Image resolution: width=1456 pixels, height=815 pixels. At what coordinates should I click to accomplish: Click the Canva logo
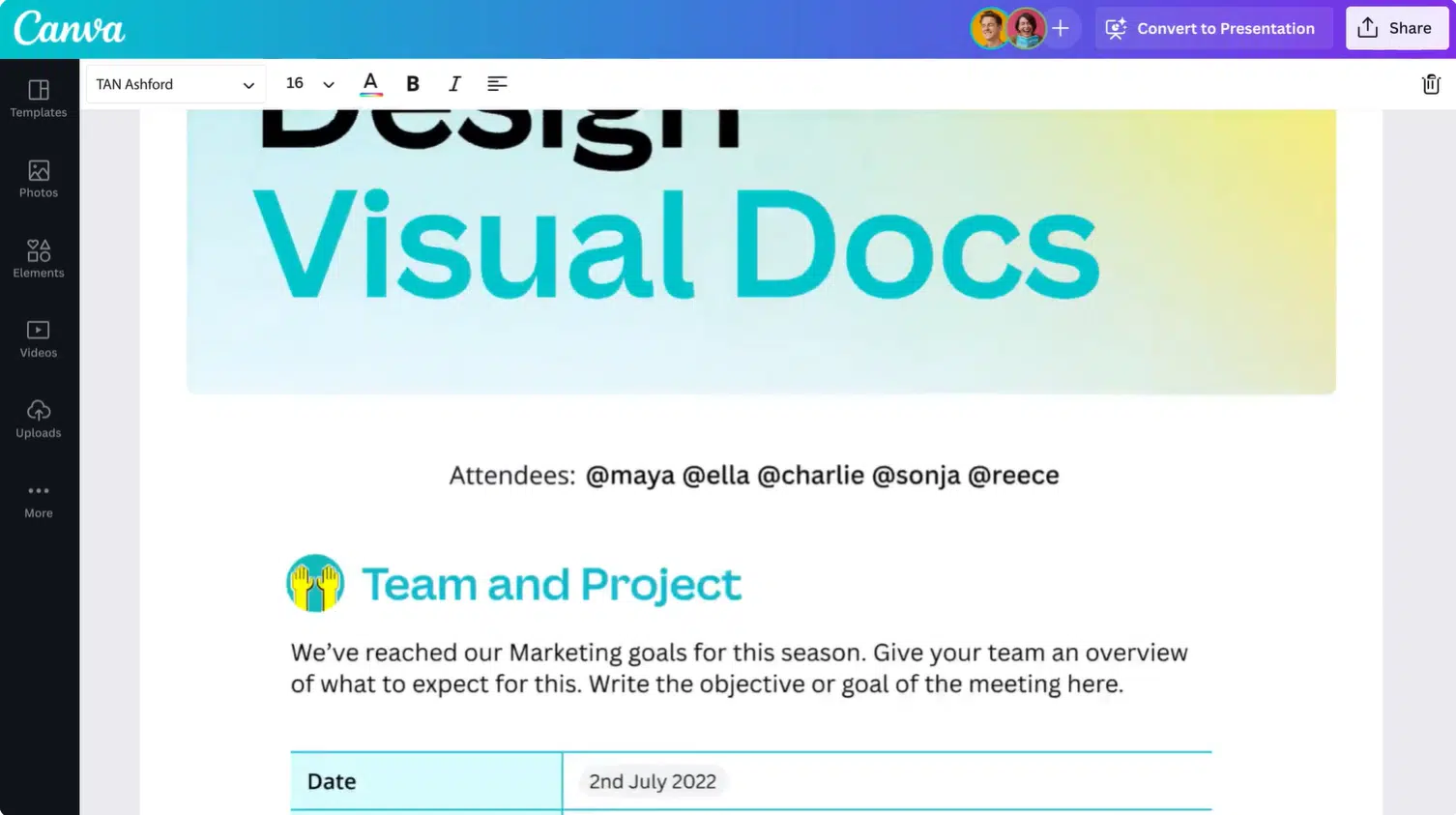(x=69, y=28)
